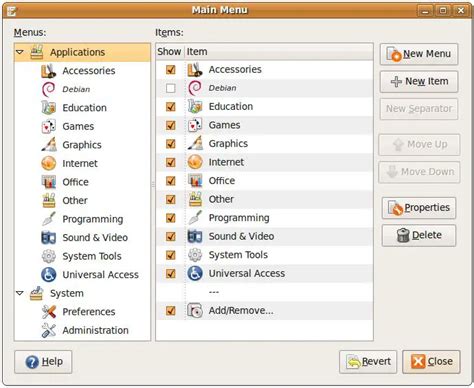Click the Programming trowel icon in Menus tree
The image size is (474, 388).
pyautogui.click(x=49, y=219)
